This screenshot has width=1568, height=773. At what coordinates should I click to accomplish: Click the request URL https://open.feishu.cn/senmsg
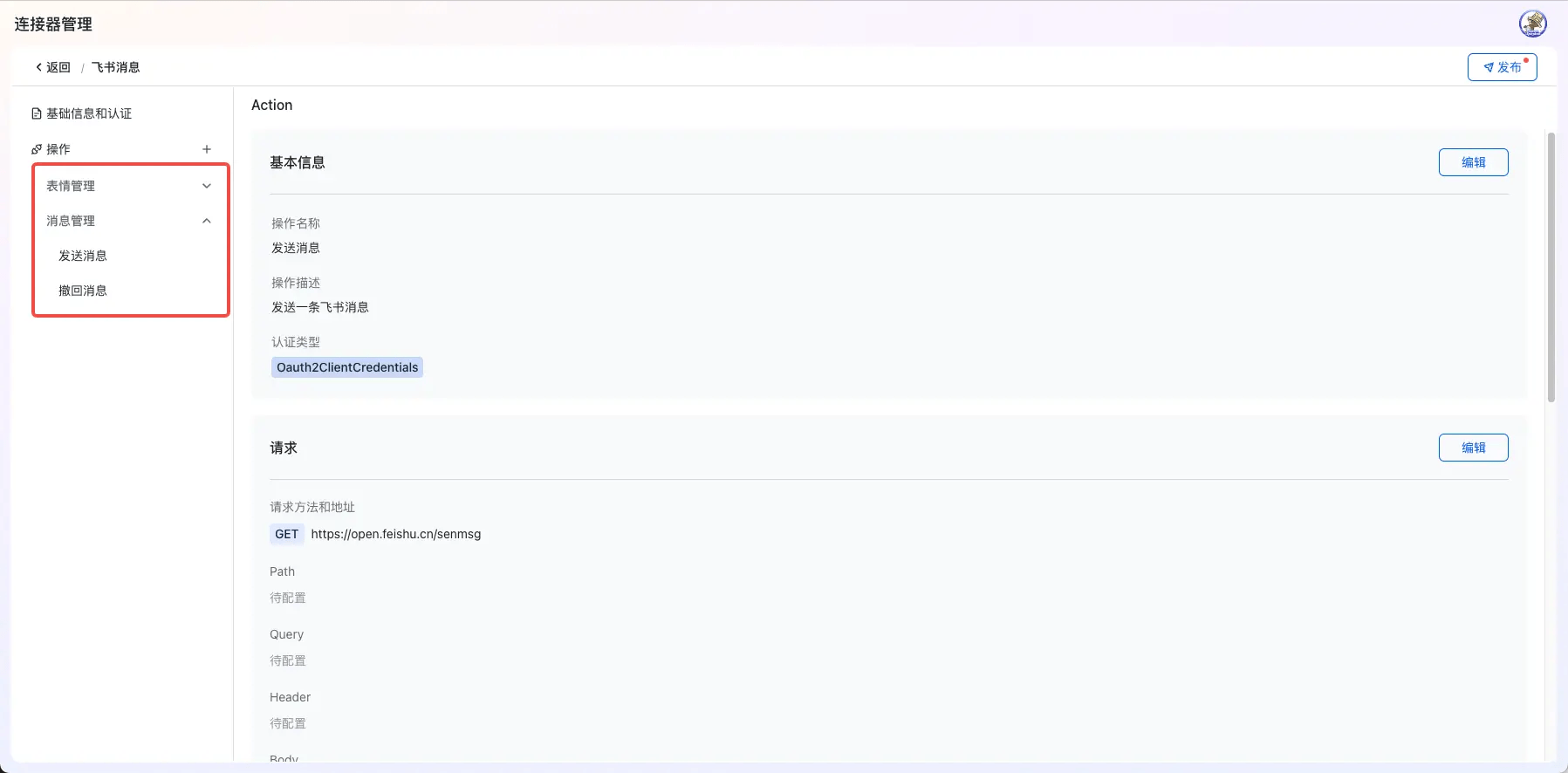pos(396,534)
